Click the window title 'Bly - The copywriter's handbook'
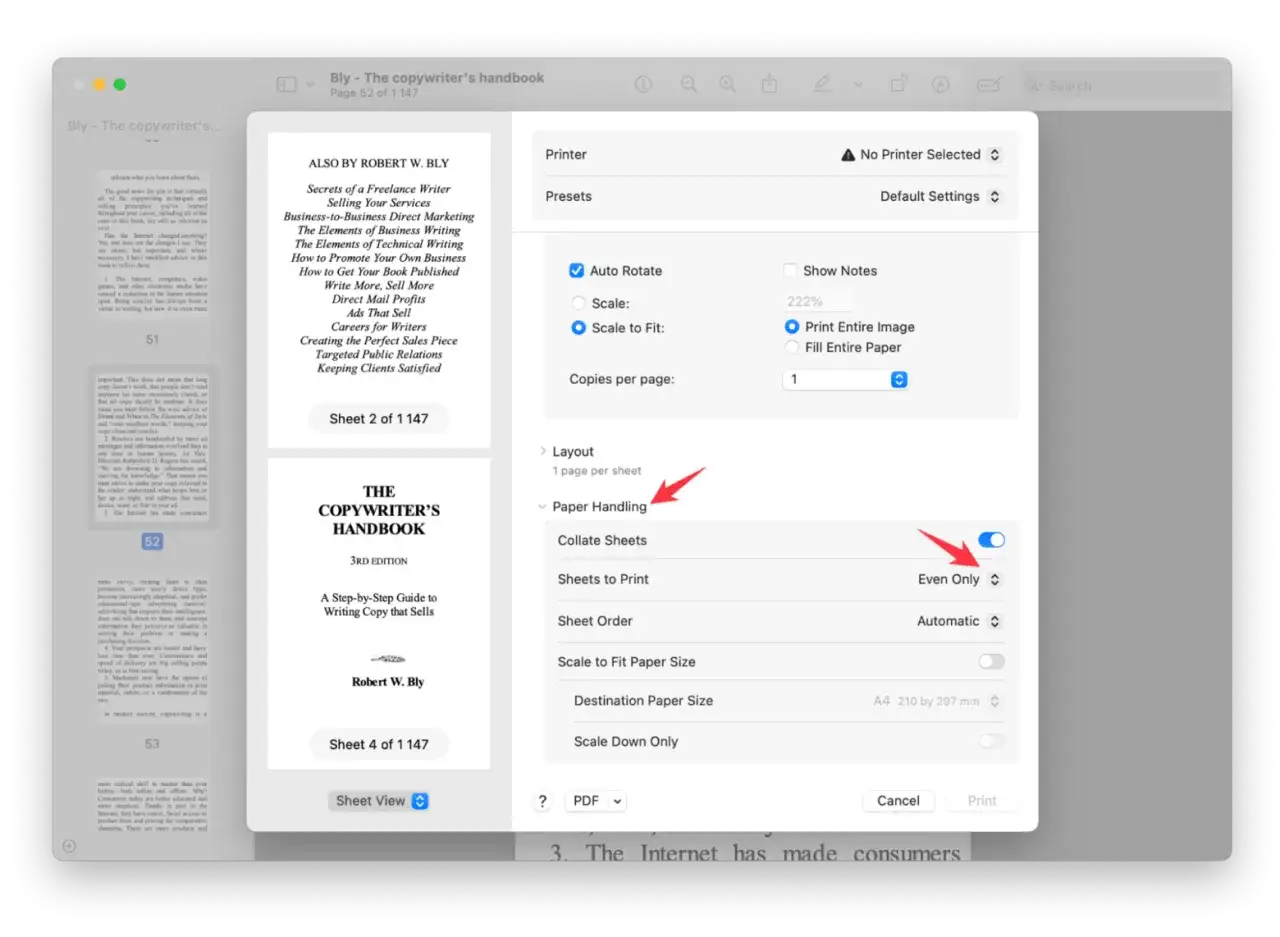 tap(437, 78)
